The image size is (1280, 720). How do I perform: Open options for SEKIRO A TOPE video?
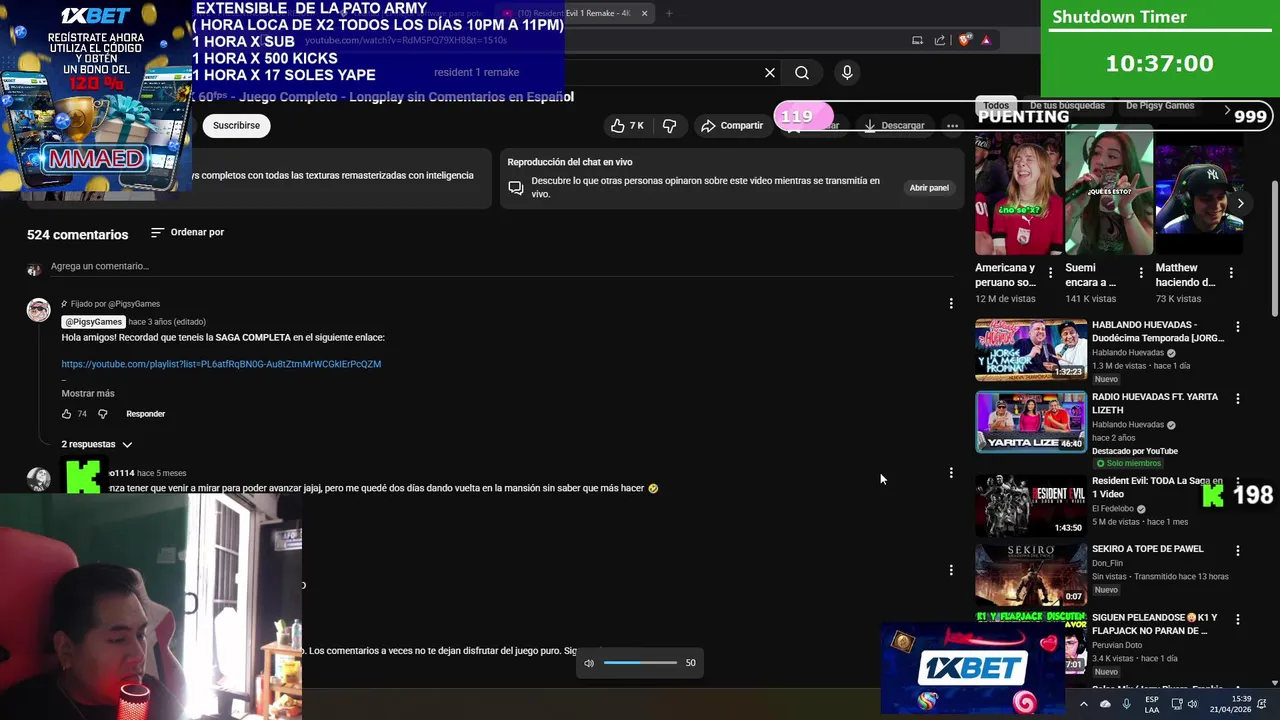(1238, 551)
